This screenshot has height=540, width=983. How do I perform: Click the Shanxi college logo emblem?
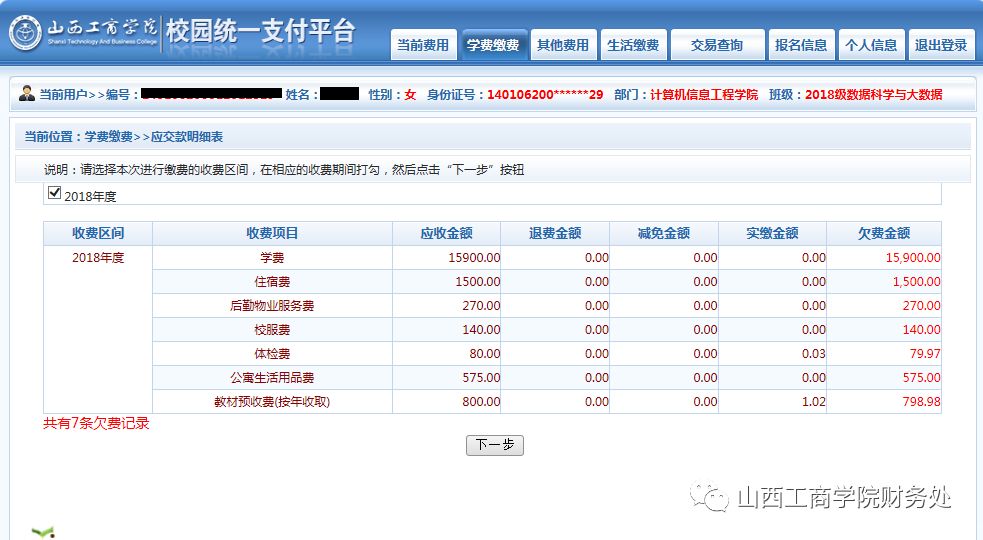click(25, 33)
